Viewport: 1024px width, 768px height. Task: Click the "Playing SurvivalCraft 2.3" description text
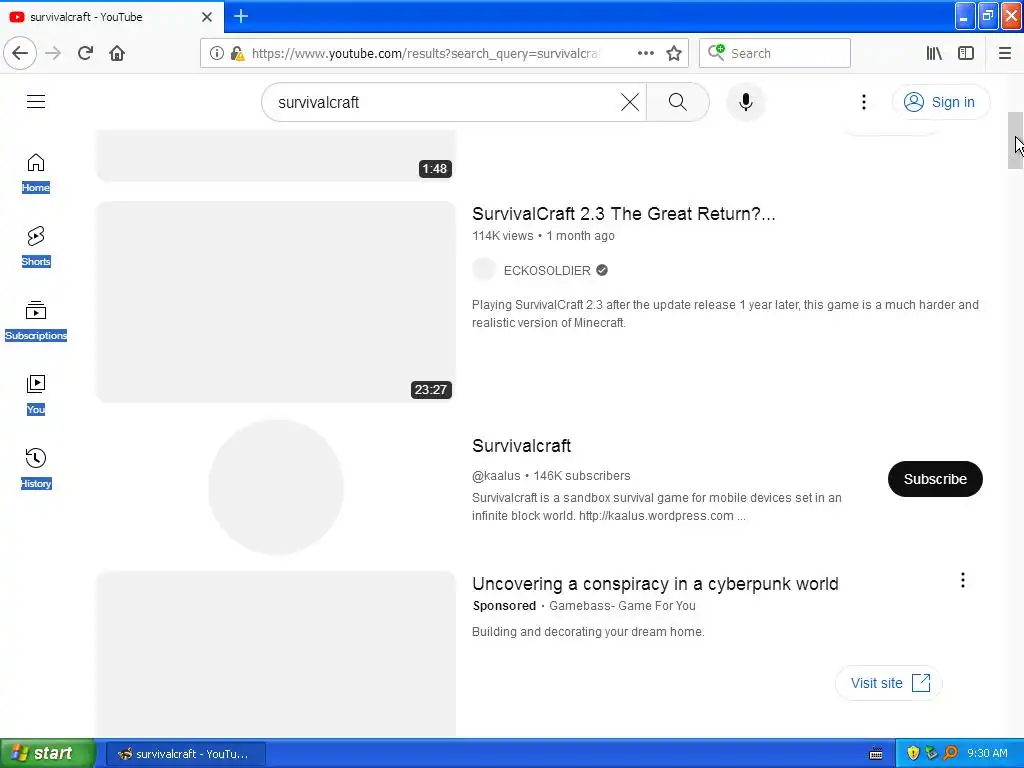click(x=725, y=313)
